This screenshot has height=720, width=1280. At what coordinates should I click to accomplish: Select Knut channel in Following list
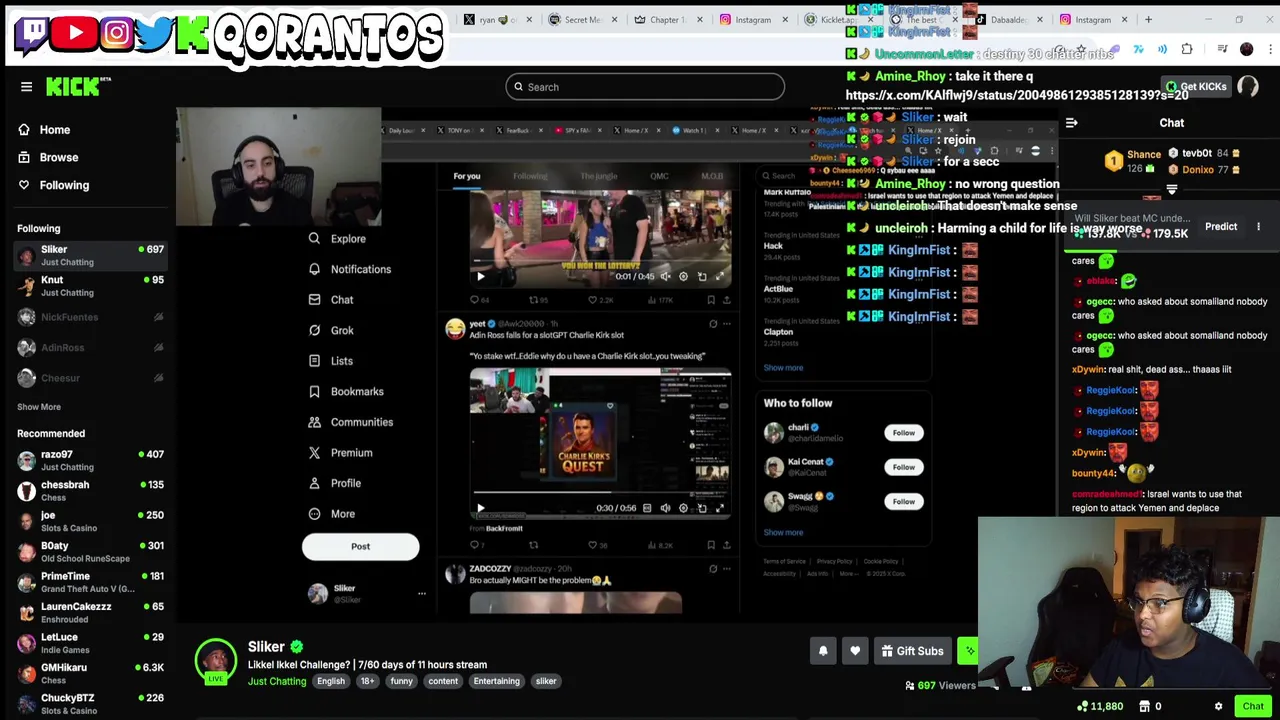tap(90, 286)
